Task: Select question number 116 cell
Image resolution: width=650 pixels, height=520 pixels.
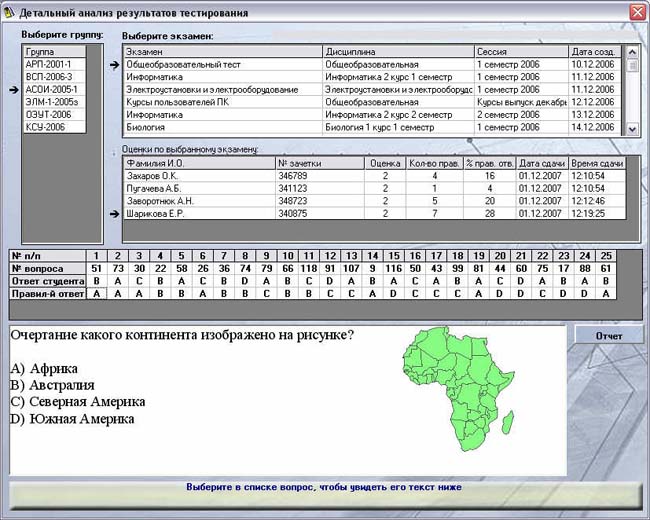Action: pyautogui.click(x=394, y=268)
